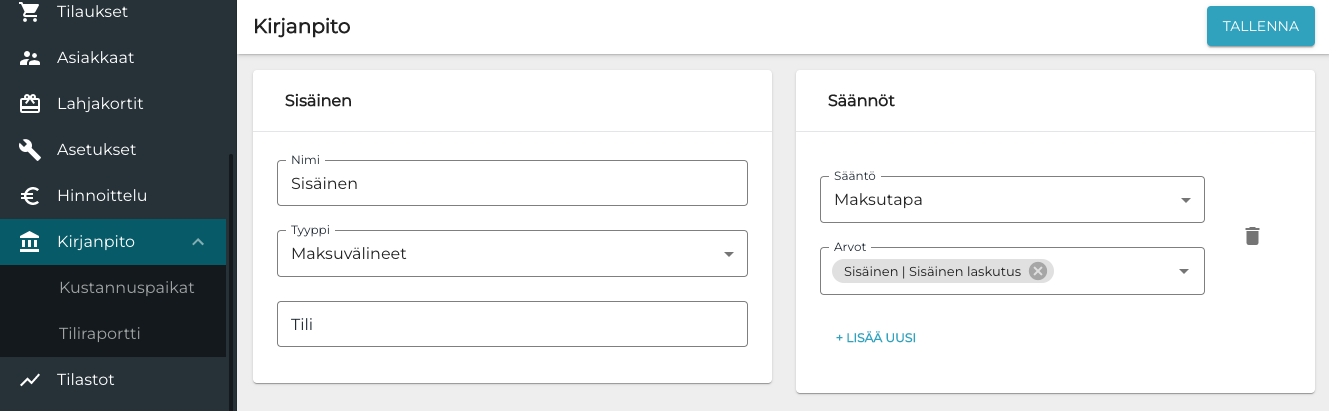Focus the Nimi input field
This screenshot has width=1329, height=411.
tap(512, 184)
